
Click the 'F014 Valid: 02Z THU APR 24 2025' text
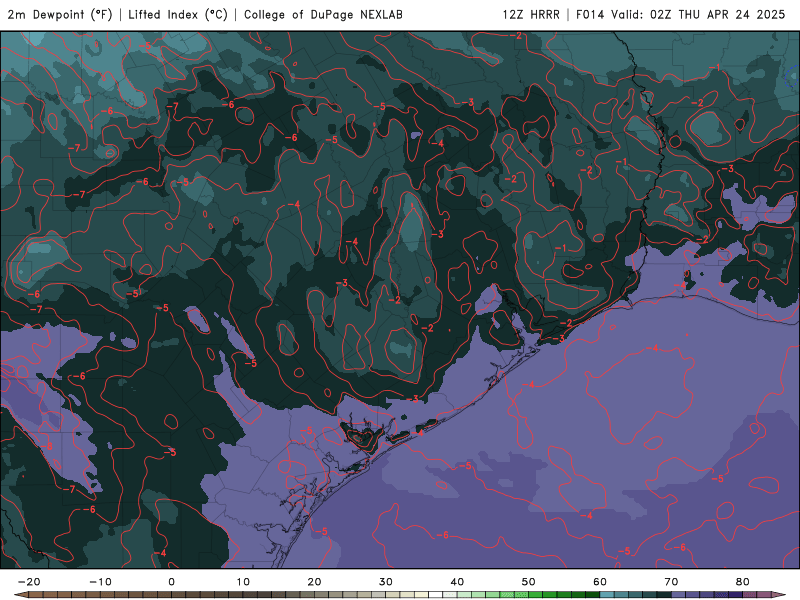[680, 14]
